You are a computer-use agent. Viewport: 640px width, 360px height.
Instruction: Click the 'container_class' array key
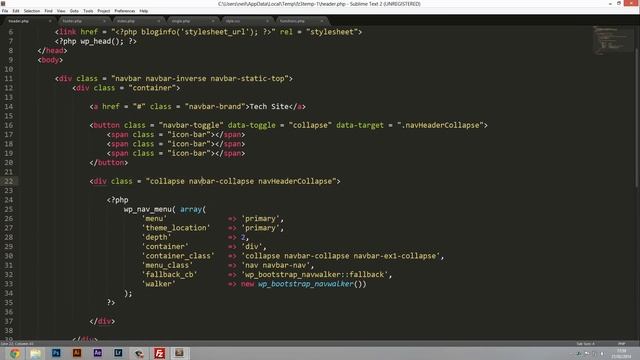(x=178, y=256)
